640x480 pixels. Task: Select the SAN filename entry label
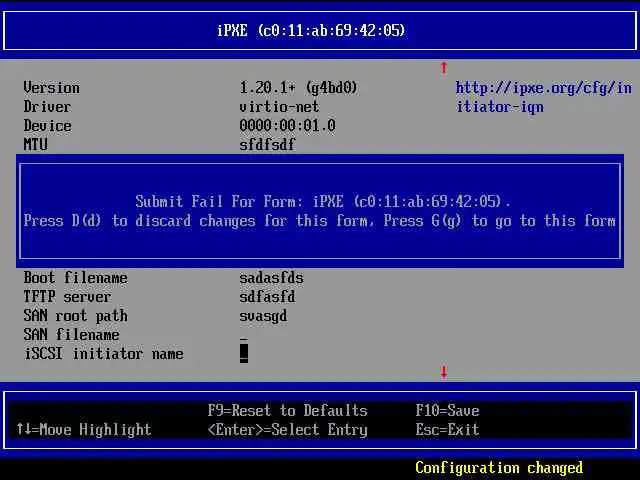71,335
